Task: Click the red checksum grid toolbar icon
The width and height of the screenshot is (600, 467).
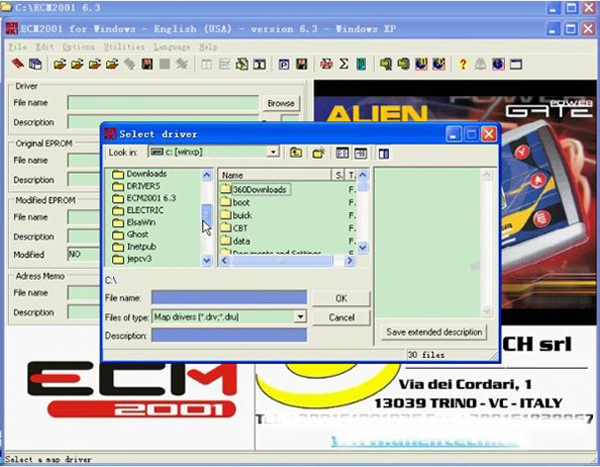Action: click(326, 64)
